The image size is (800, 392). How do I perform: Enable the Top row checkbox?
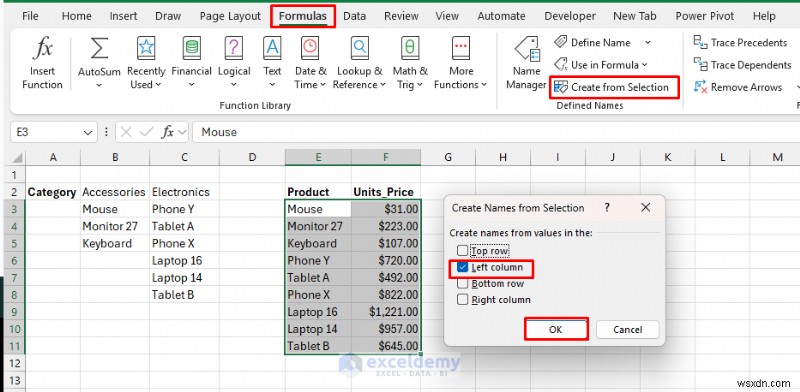(462, 251)
